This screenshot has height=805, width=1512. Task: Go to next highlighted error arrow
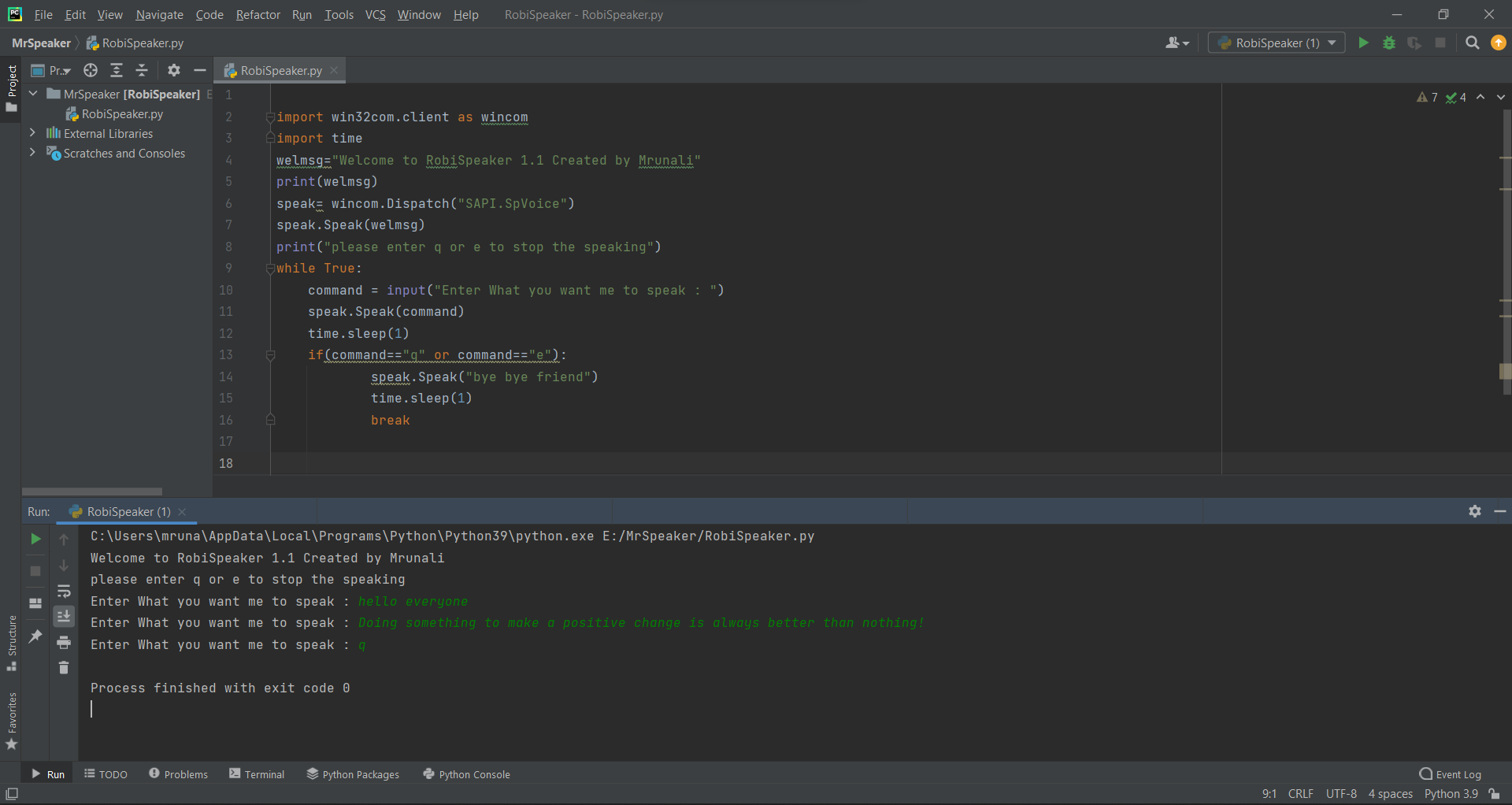click(1500, 97)
